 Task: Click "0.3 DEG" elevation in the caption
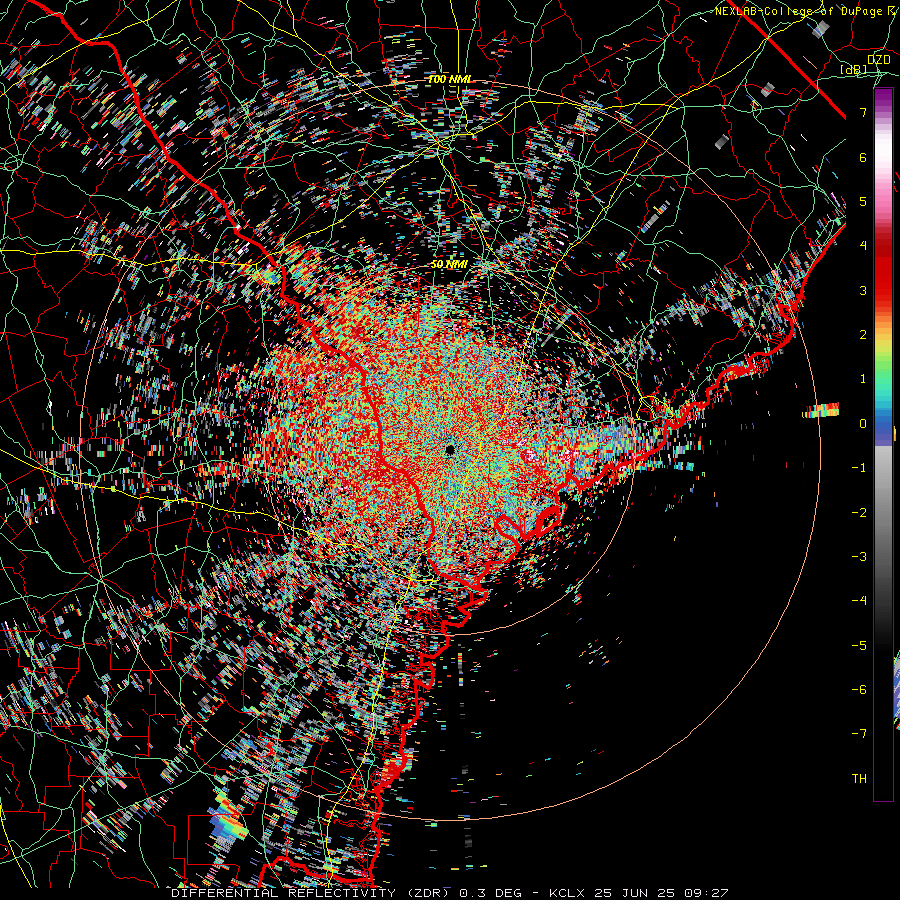[x=491, y=893]
